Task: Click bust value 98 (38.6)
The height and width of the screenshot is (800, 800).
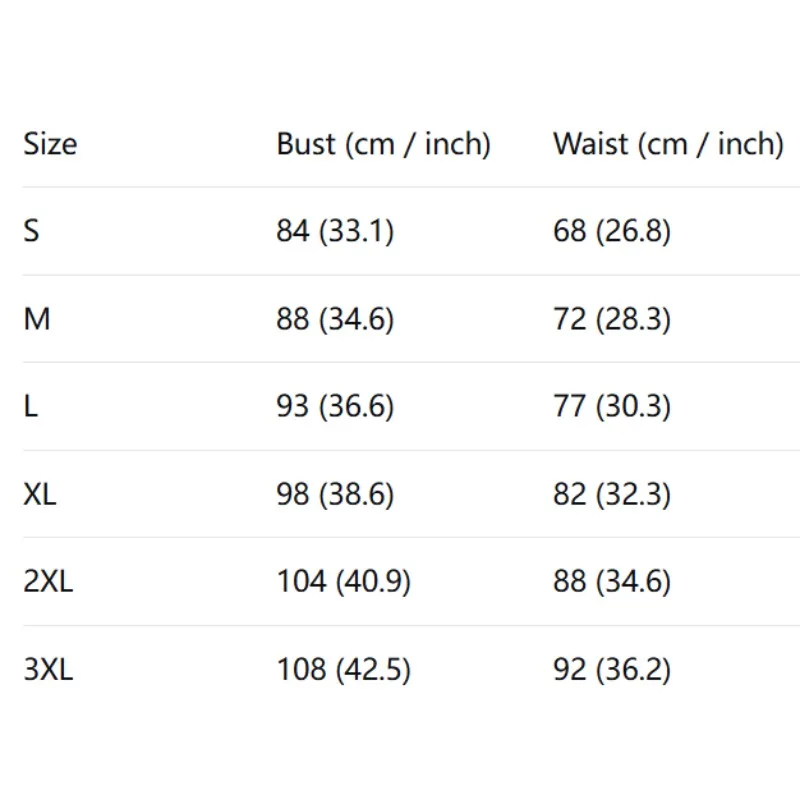Action: (335, 494)
